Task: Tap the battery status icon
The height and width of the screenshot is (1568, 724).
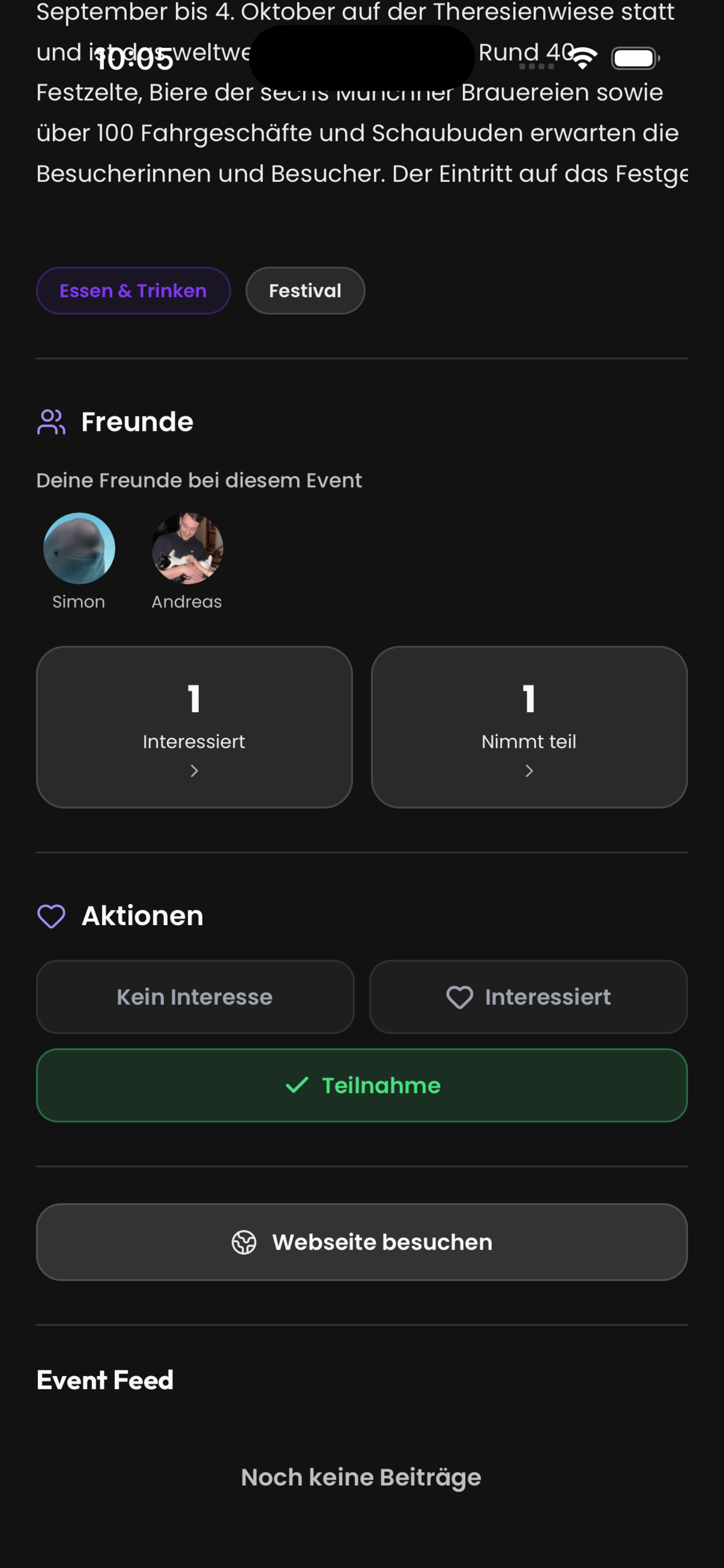Action: [x=635, y=58]
